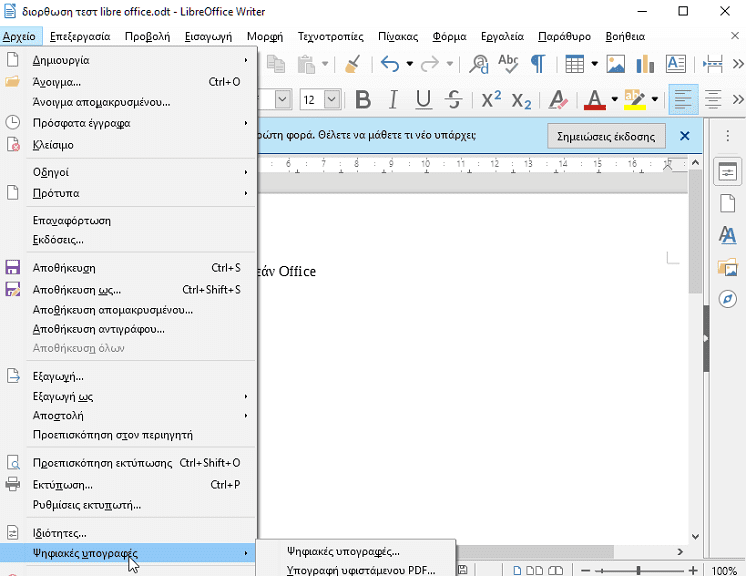
Task: Click the Redo arrow icon
Action: point(430,64)
